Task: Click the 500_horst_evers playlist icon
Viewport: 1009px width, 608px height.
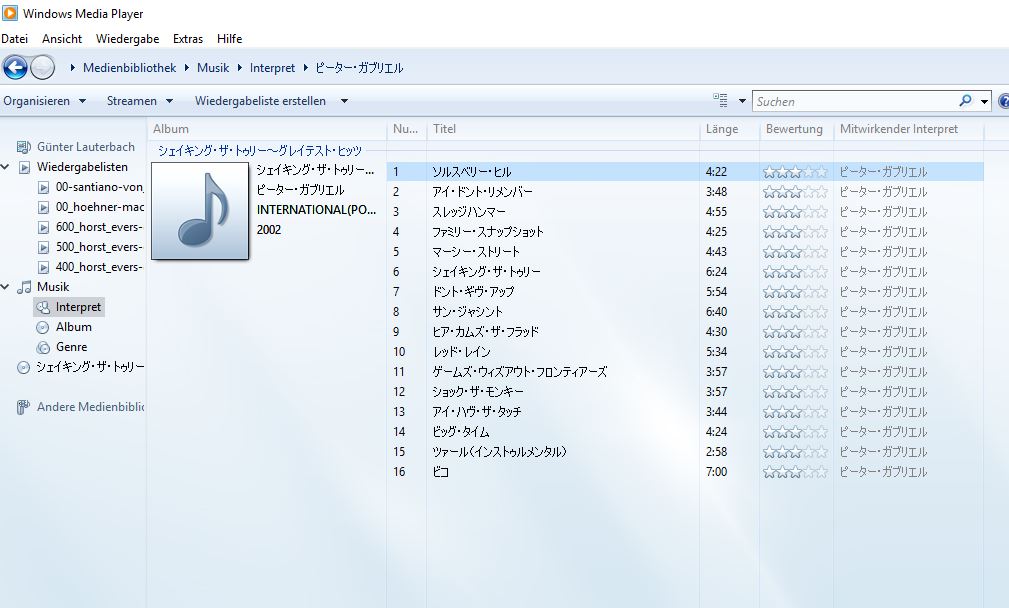Action: click(x=43, y=247)
